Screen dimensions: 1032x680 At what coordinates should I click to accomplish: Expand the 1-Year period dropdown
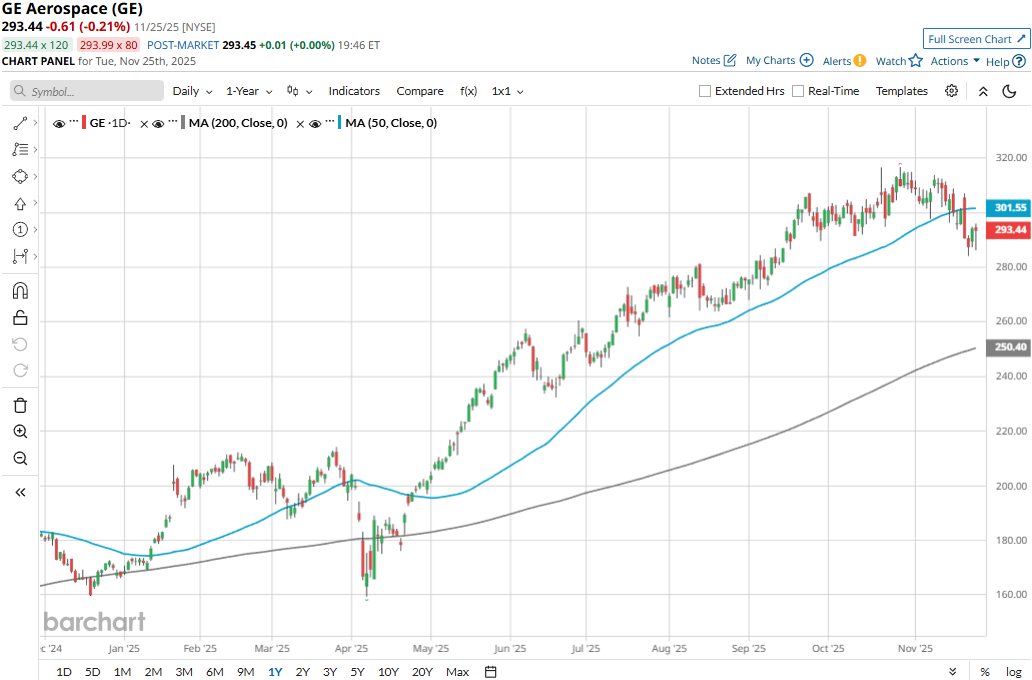point(248,91)
